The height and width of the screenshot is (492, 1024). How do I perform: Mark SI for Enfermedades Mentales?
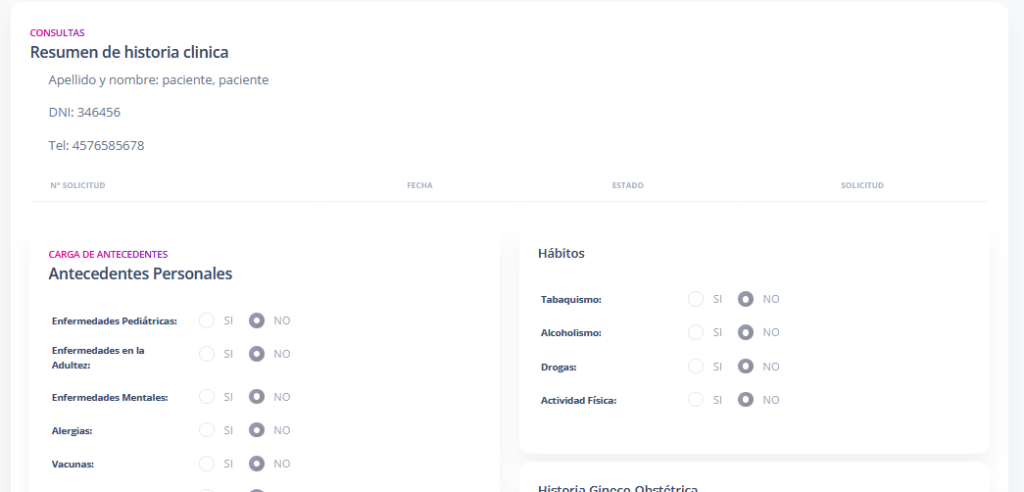[207, 397]
